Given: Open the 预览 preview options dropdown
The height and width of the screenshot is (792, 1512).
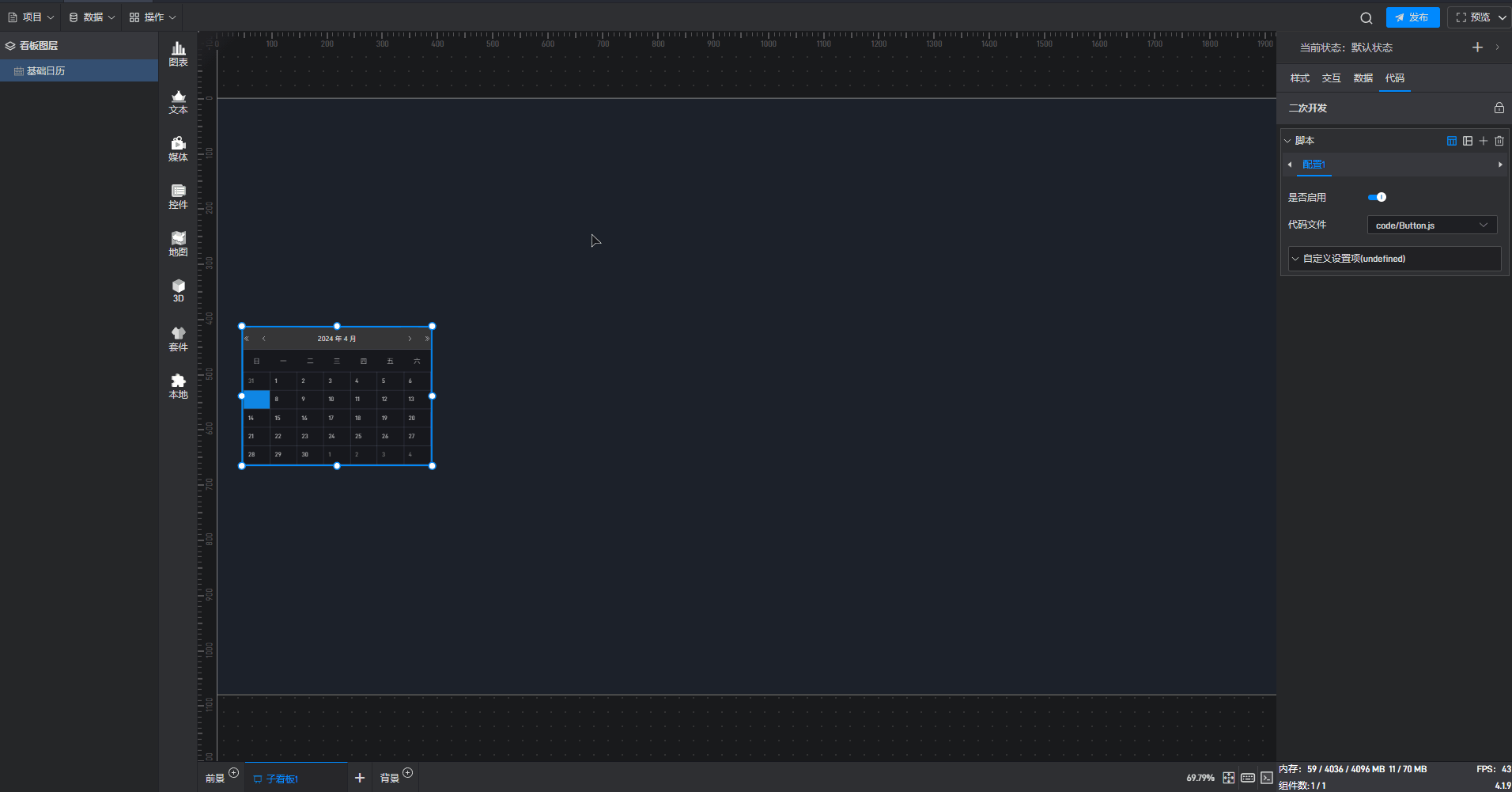Looking at the screenshot, I should [1502, 17].
